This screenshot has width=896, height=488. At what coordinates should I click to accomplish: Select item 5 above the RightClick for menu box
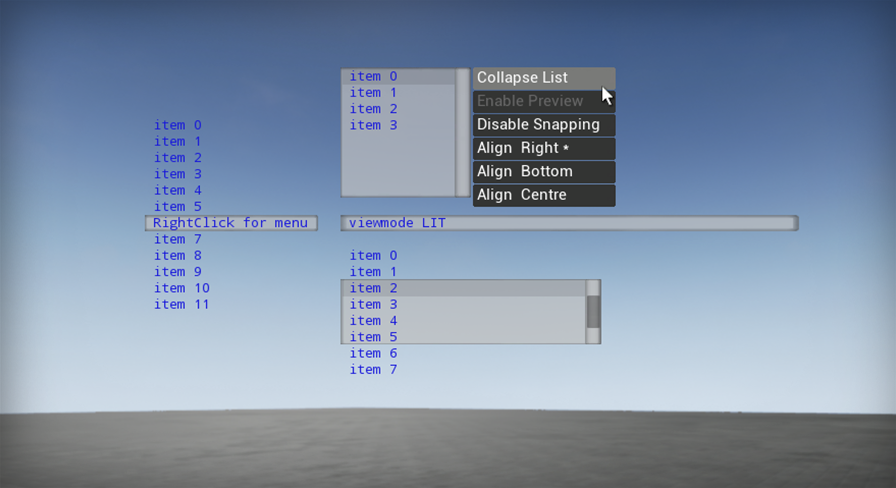[x=177, y=207]
